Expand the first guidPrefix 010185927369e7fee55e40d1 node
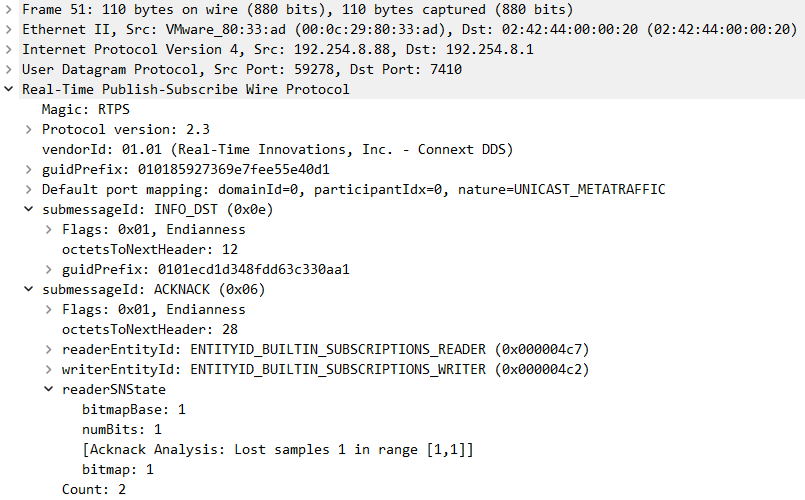Image resolution: width=805 pixels, height=500 pixels. (29, 169)
